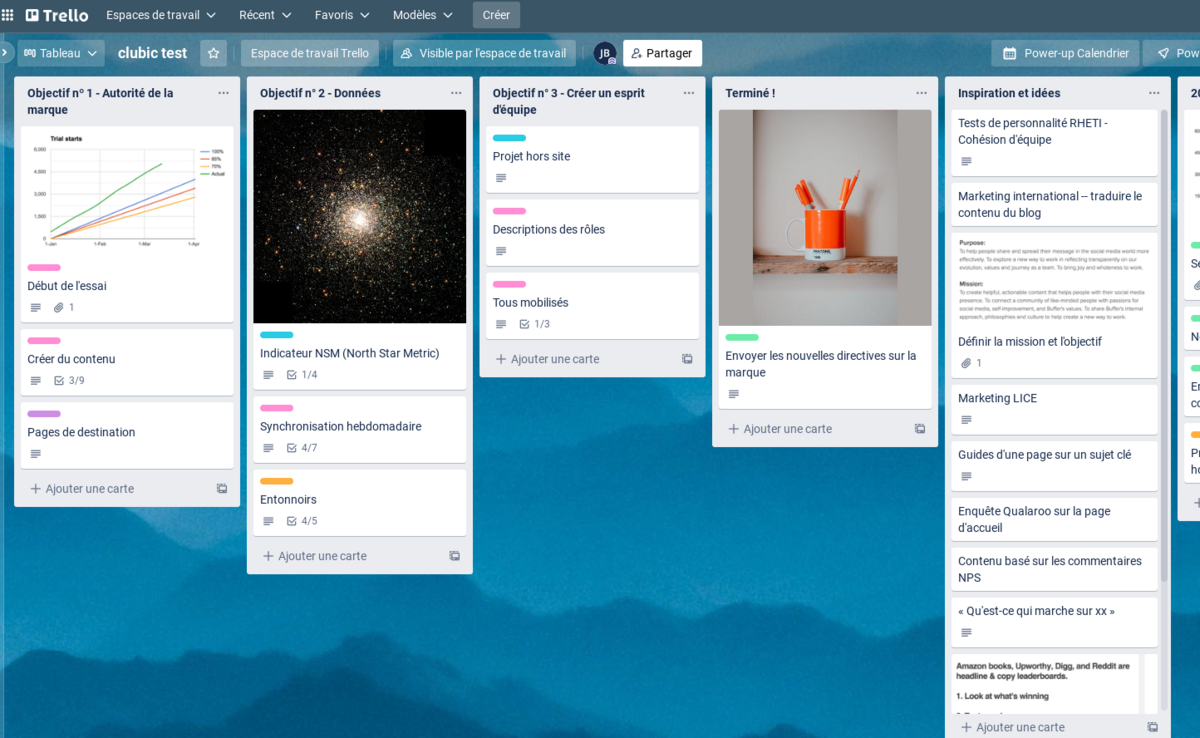Open Marketing international blog translation card

(1054, 204)
